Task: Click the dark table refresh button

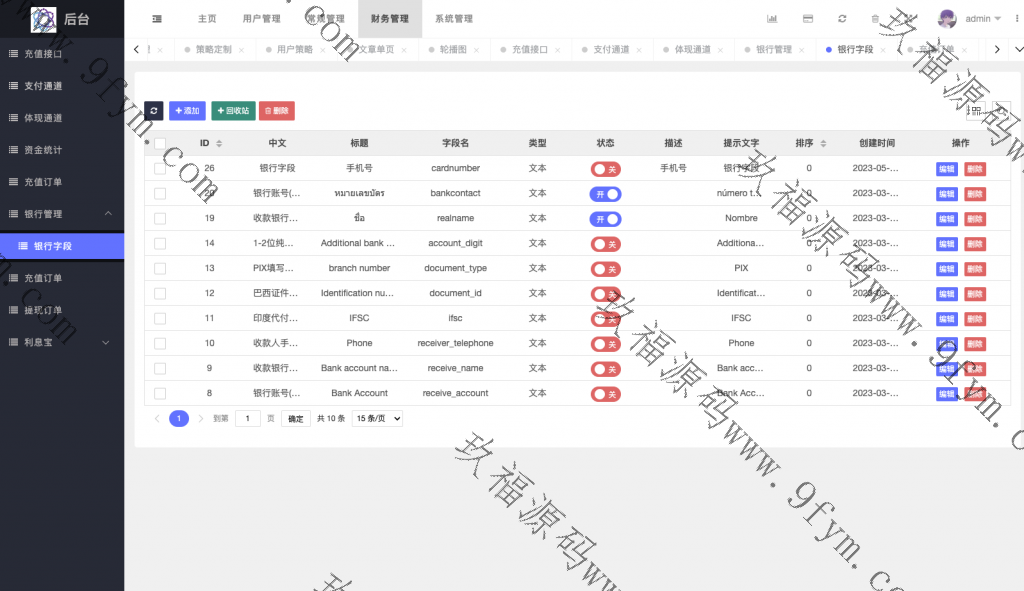Action: click(x=153, y=111)
